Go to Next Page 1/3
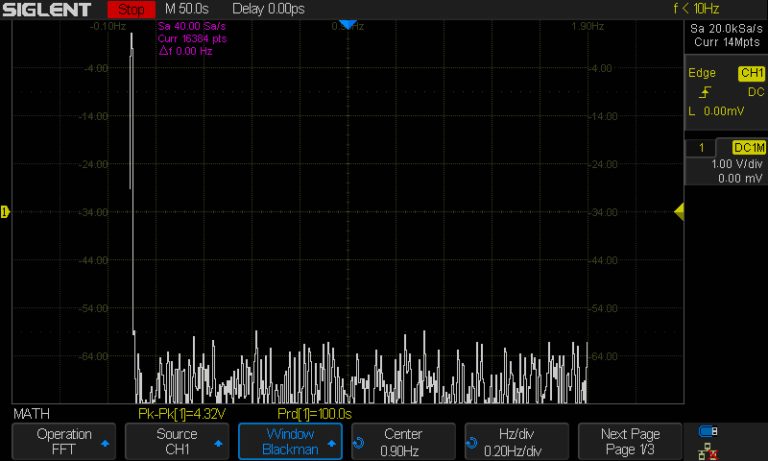The image size is (768, 461). [x=629, y=441]
